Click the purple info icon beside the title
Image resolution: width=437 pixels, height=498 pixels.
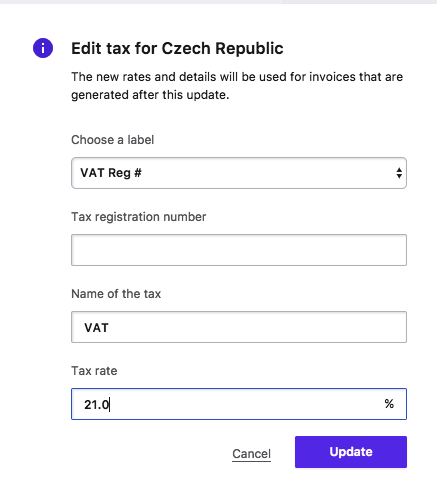(43, 48)
